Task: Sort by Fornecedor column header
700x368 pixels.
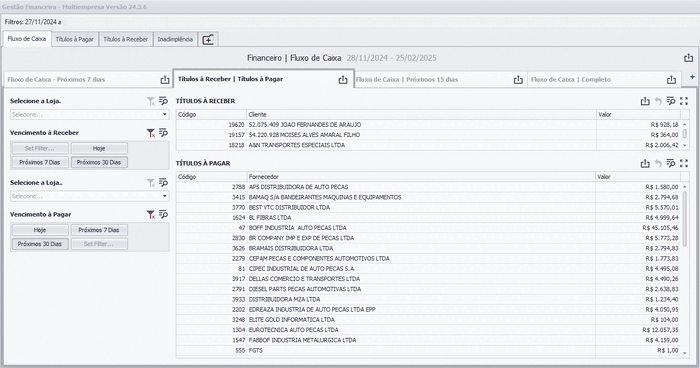Action: point(421,177)
